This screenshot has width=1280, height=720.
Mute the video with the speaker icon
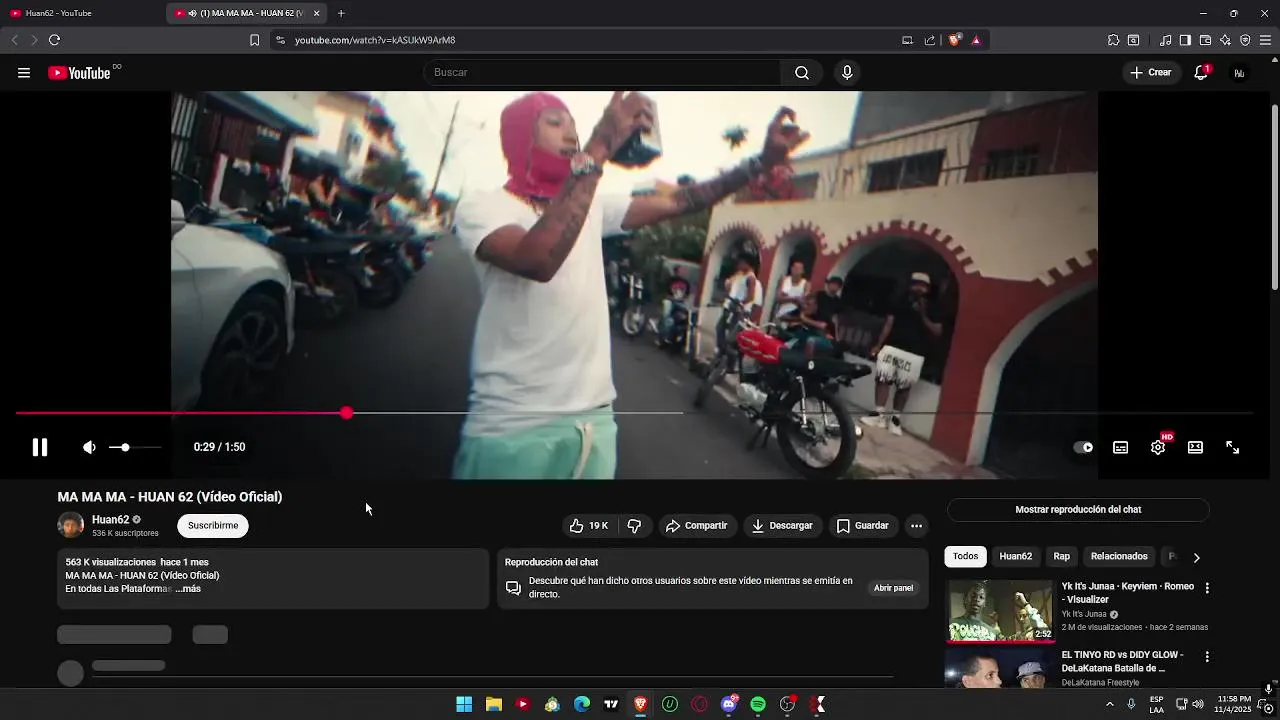click(89, 447)
